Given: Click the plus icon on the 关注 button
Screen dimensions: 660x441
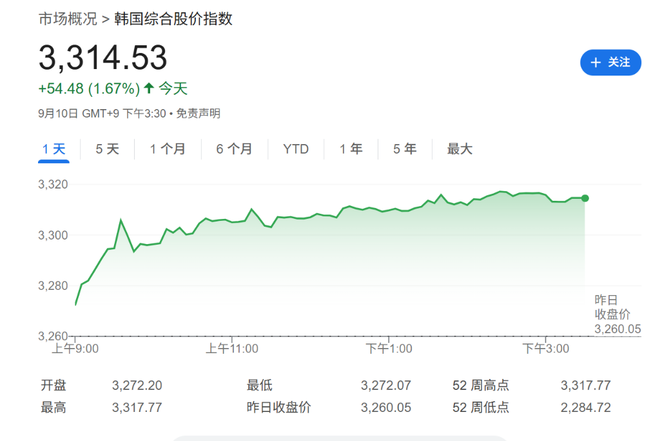Looking at the screenshot, I should point(597,62).
